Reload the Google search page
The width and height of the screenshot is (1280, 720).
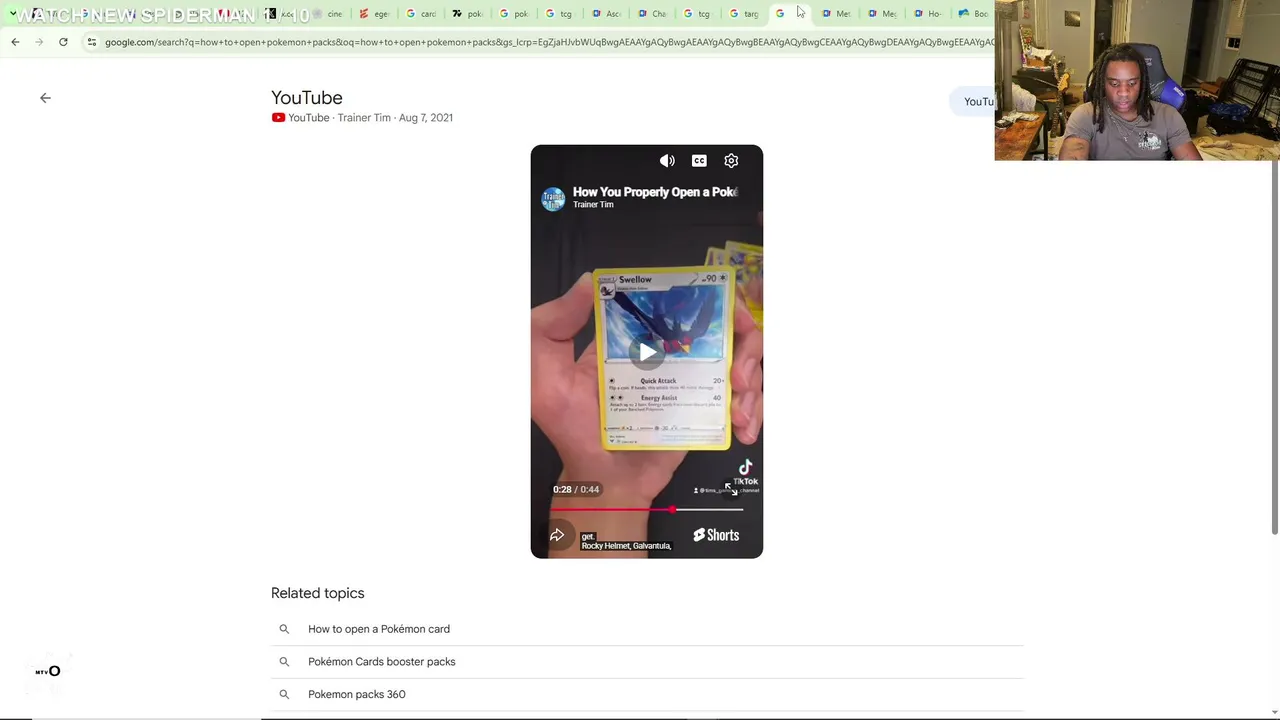[x=63, y=42]
